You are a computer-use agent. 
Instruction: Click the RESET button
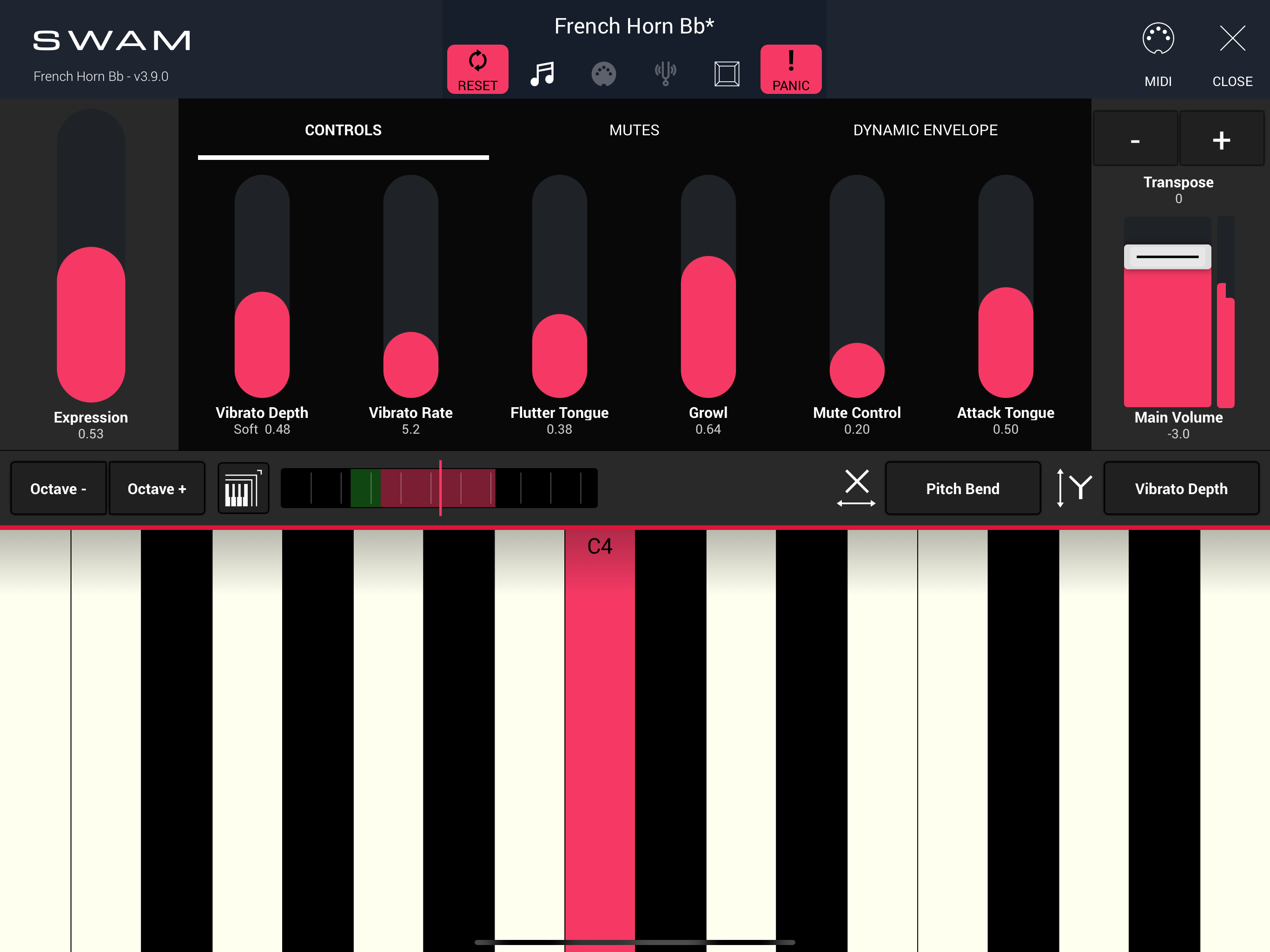coord(477,69)
